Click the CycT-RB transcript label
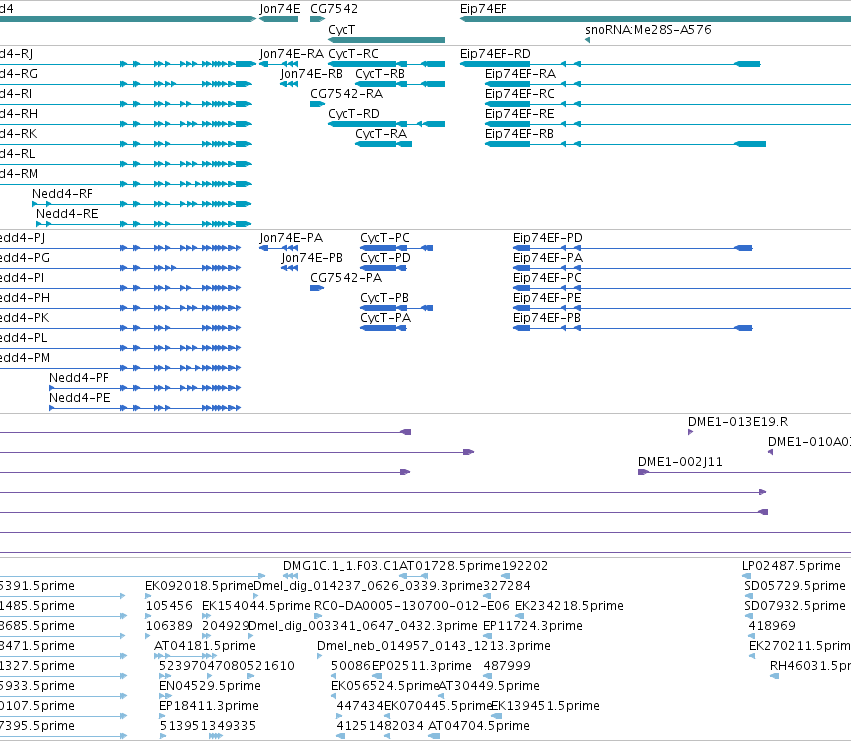 380,74
